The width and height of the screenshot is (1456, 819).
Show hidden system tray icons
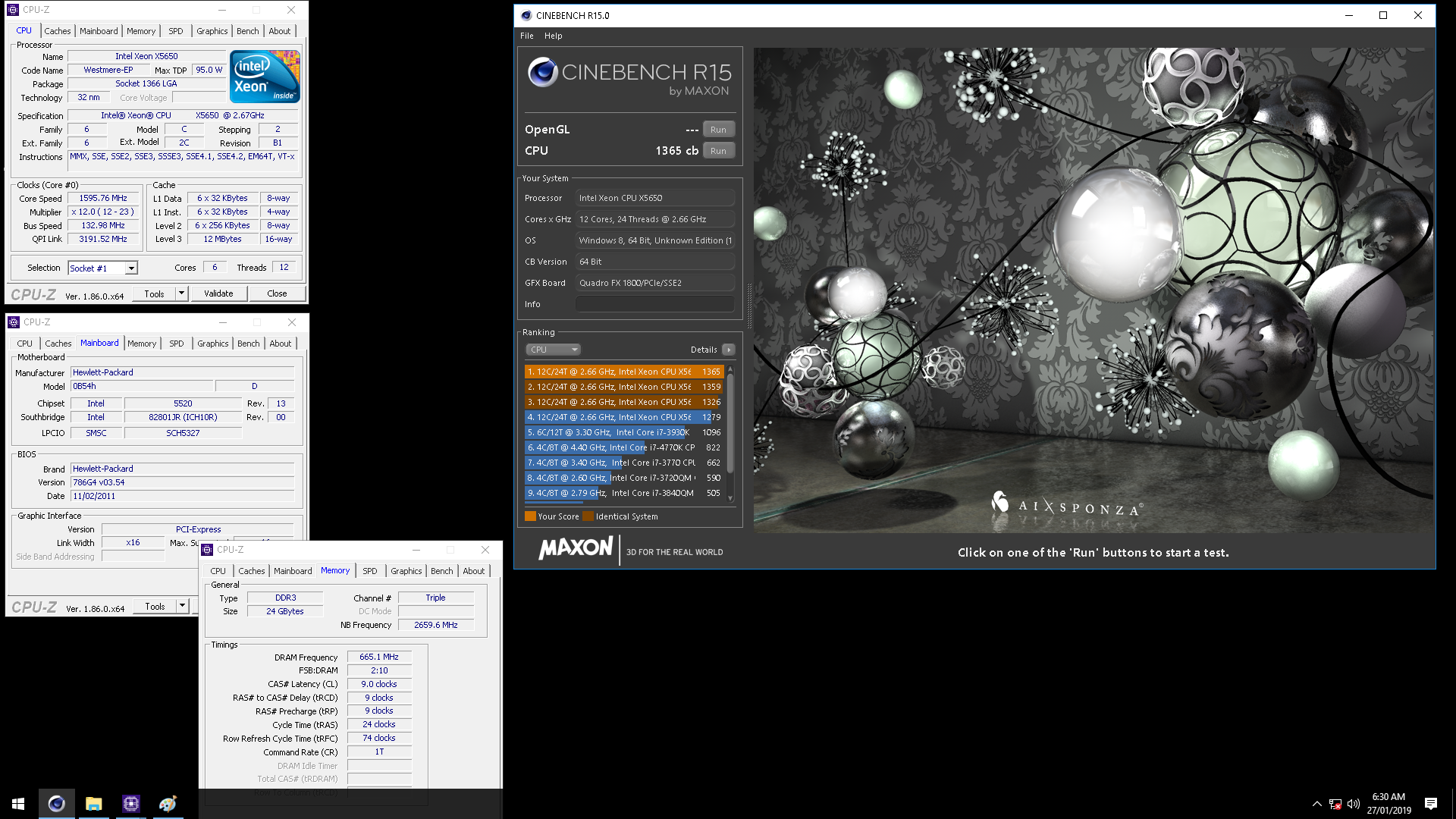click(x=1317, y=804)
